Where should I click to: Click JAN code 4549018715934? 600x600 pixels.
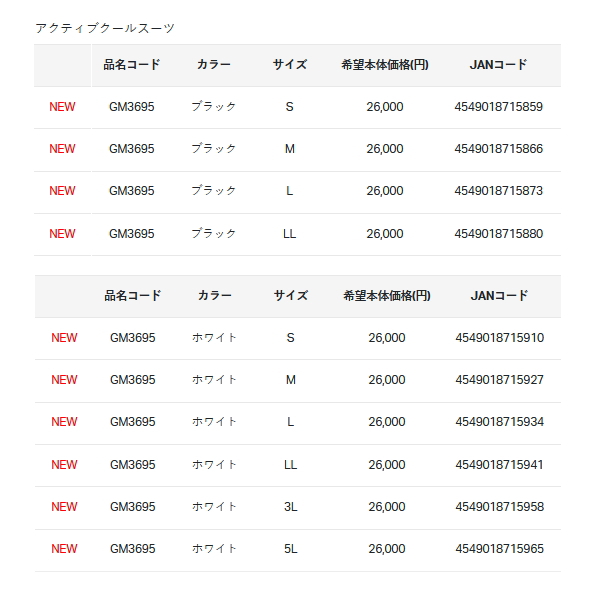pyautogui.click(x=499, y=422)
